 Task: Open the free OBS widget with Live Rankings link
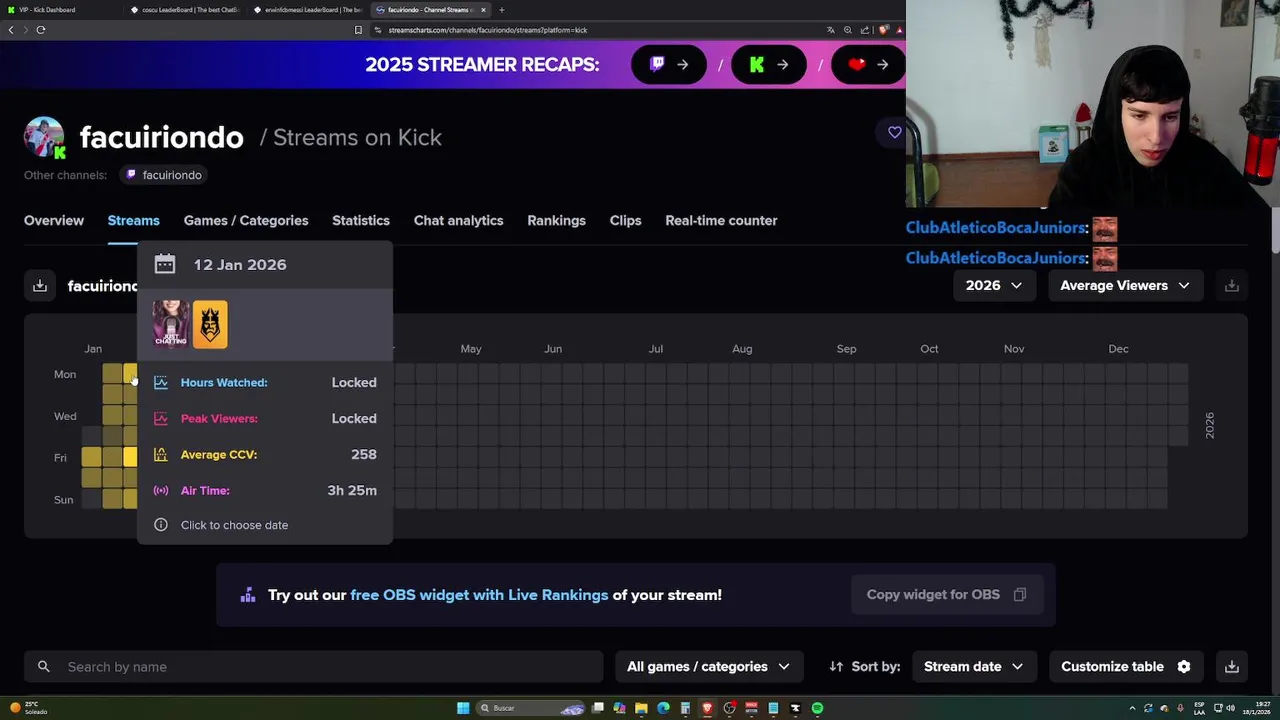click(479, 594)
